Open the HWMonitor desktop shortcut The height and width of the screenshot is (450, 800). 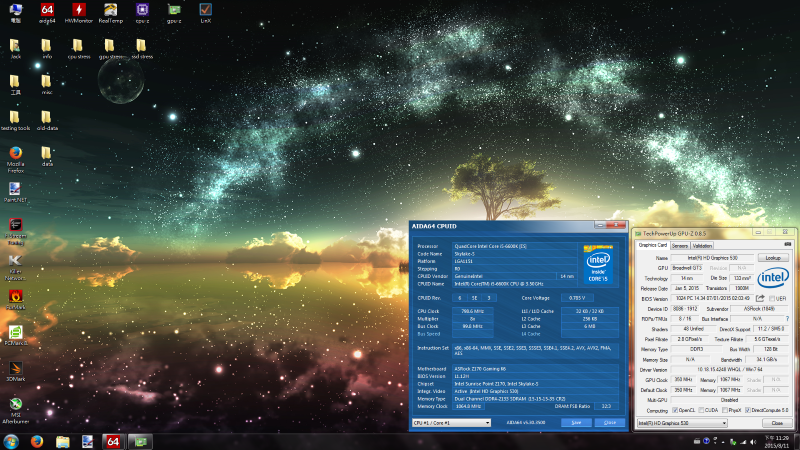click(78, 11)
